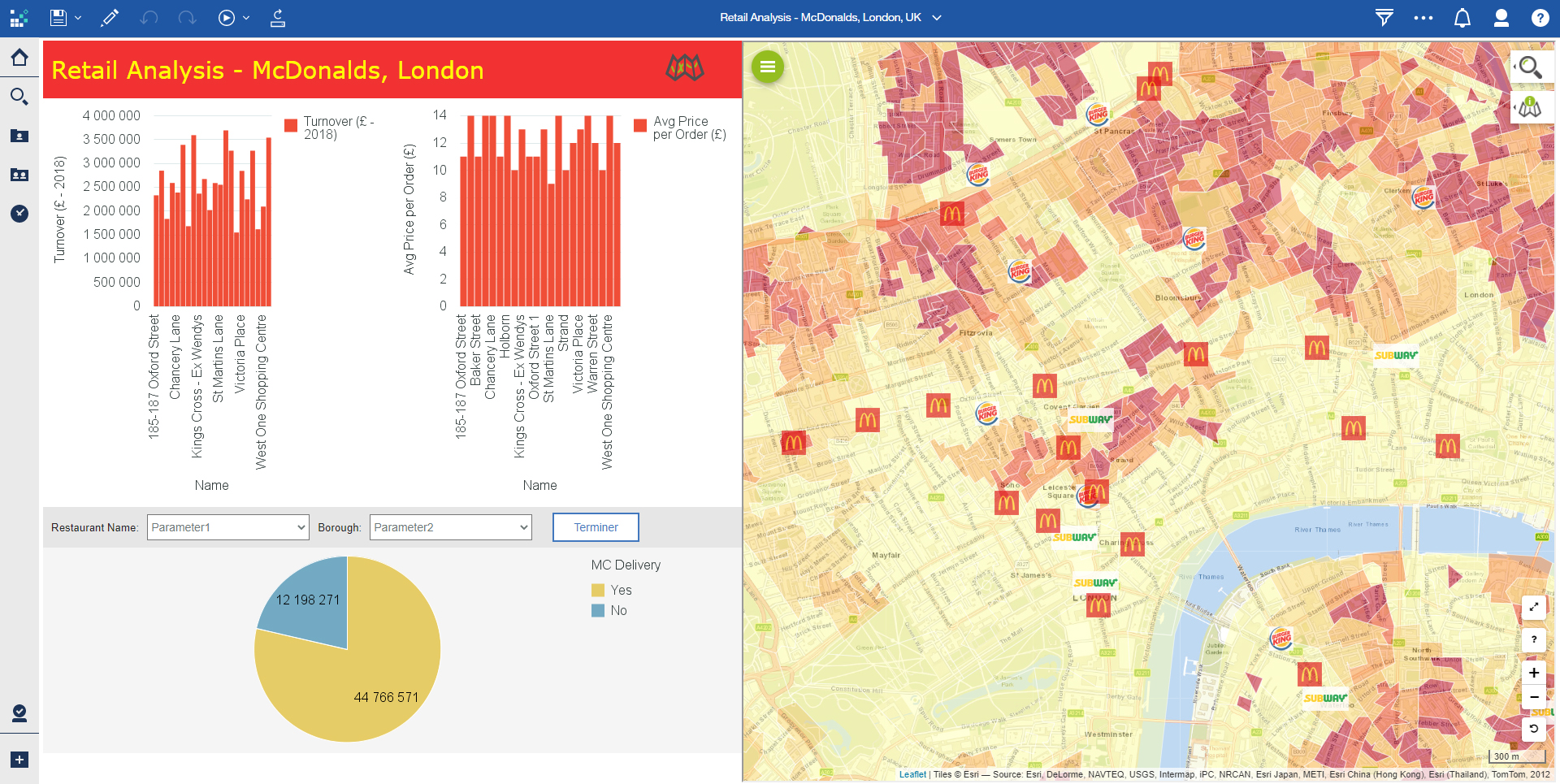This screenshot has width=1560, height=784.
Task: Toggle fullscreen map with expand arrows button
Action: tap(1534, 606)
